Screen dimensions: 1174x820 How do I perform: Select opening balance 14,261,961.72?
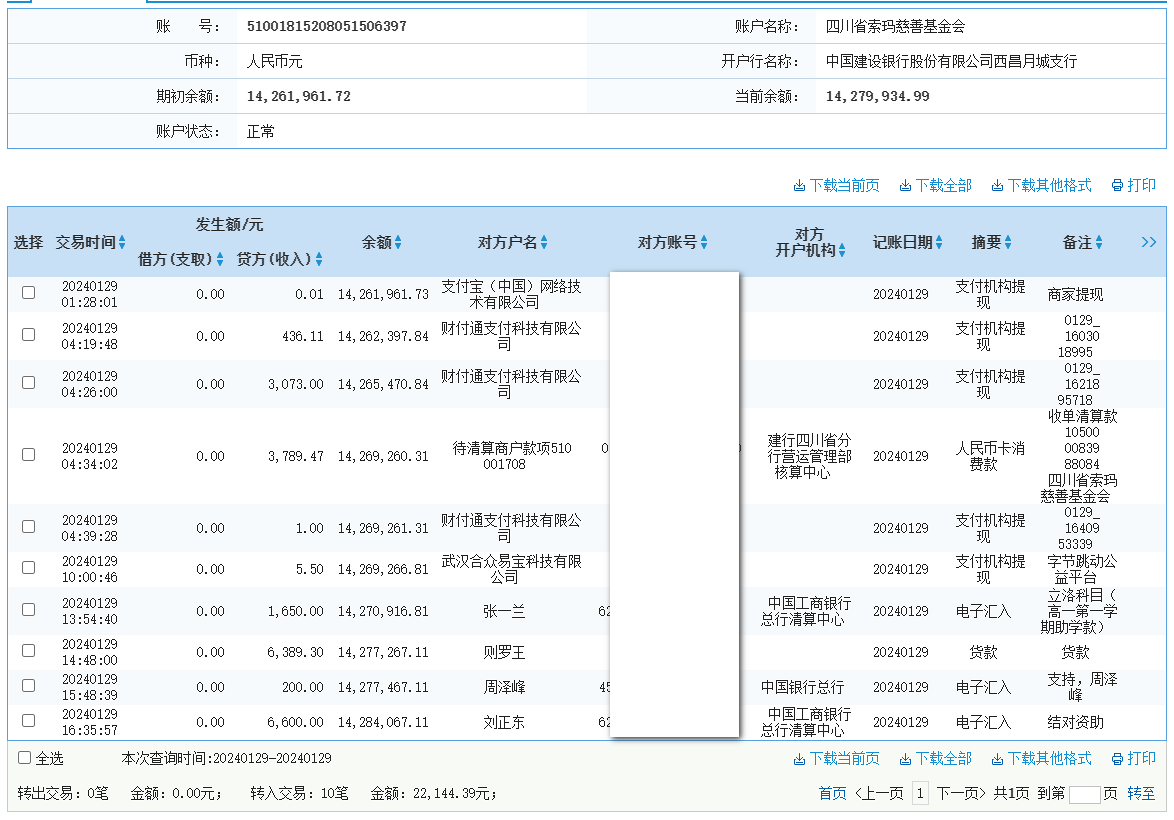[x=299, y=97]
